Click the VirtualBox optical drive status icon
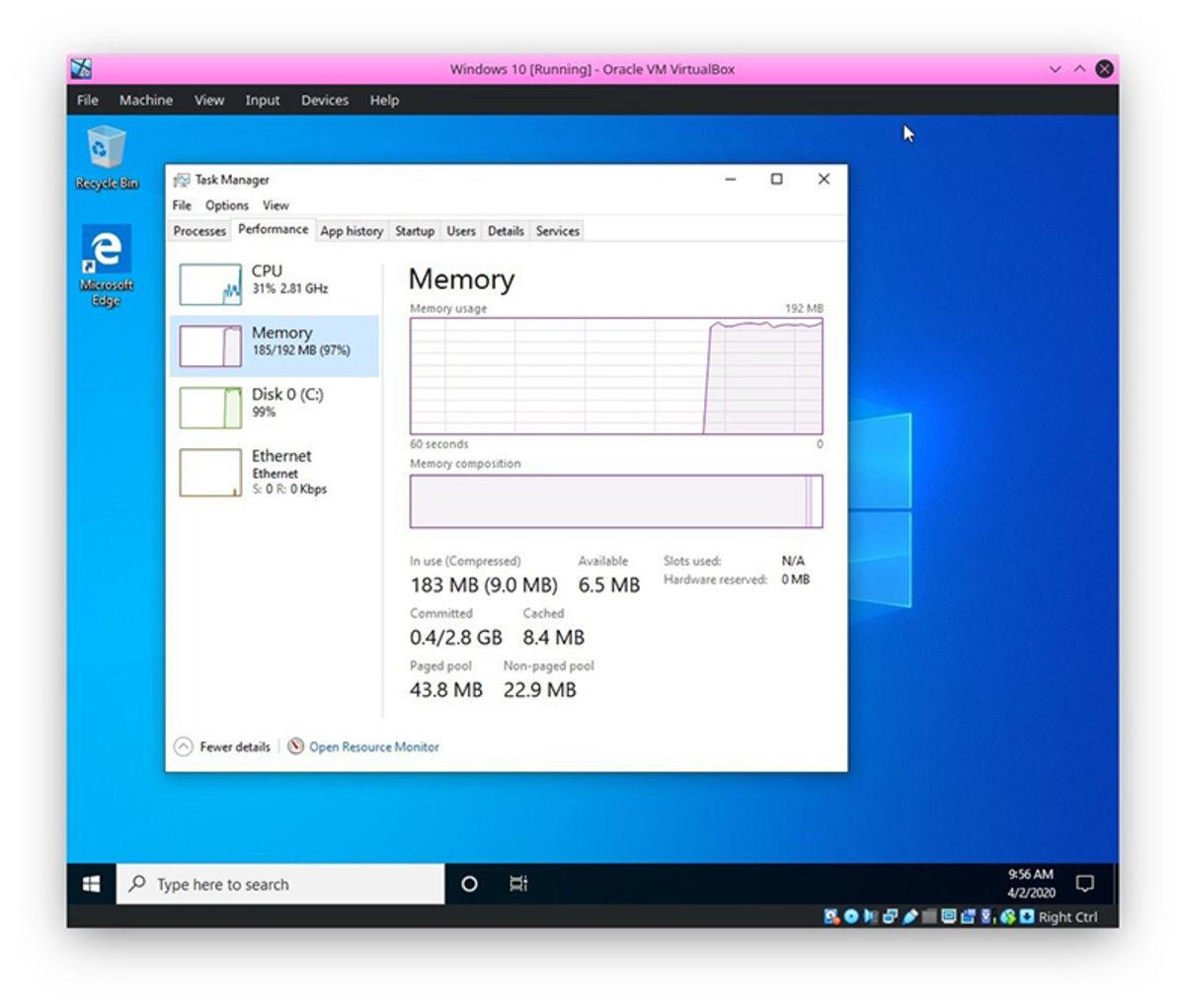 (852, 917)
